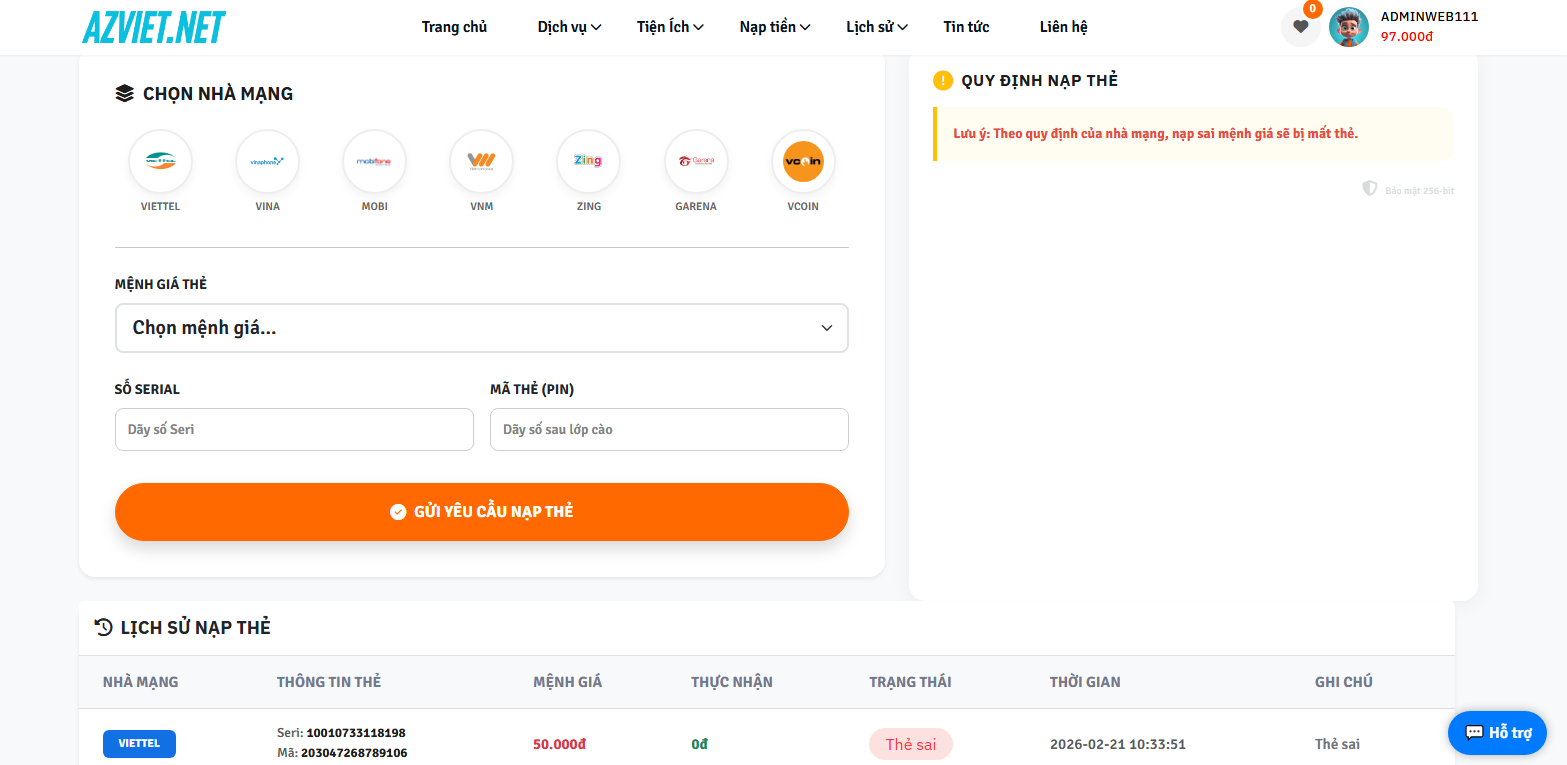Click the user avatar picture
1567x765 pixels.
[x=1350, y=27]
